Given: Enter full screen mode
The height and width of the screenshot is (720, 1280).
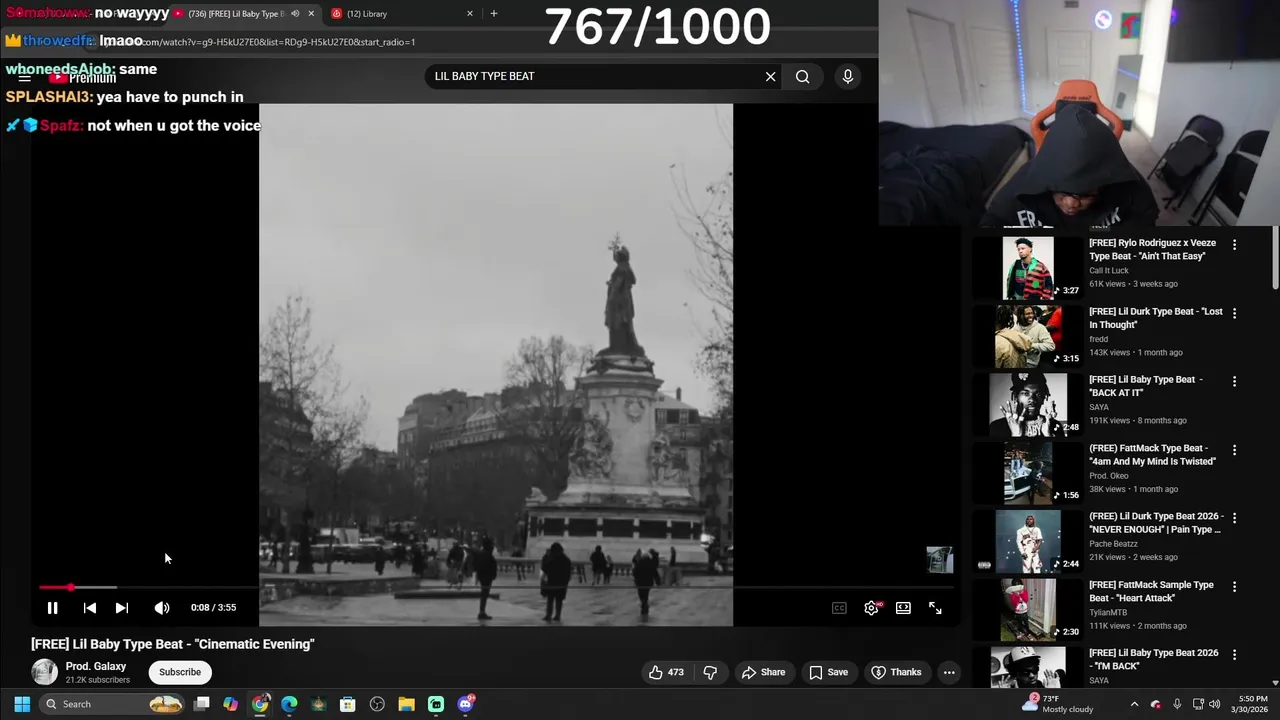Looking at the screenshot, I should pos(935,607).
